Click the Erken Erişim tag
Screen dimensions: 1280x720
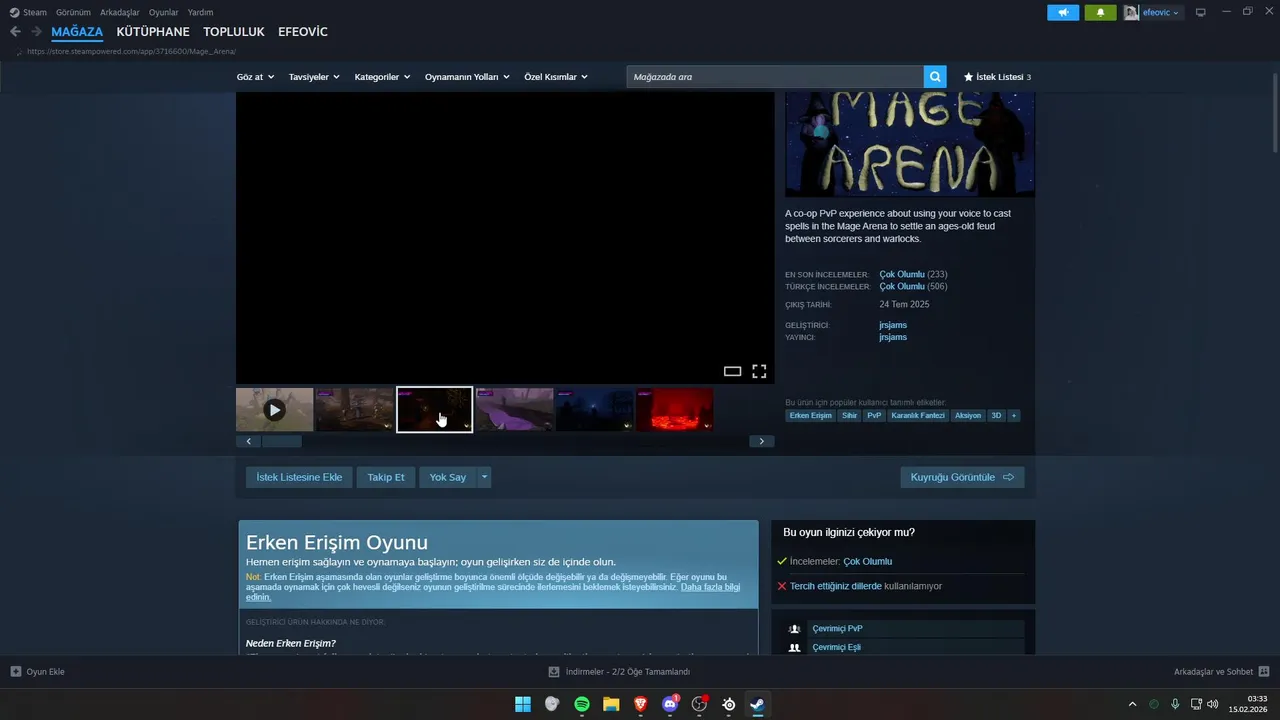810,415
